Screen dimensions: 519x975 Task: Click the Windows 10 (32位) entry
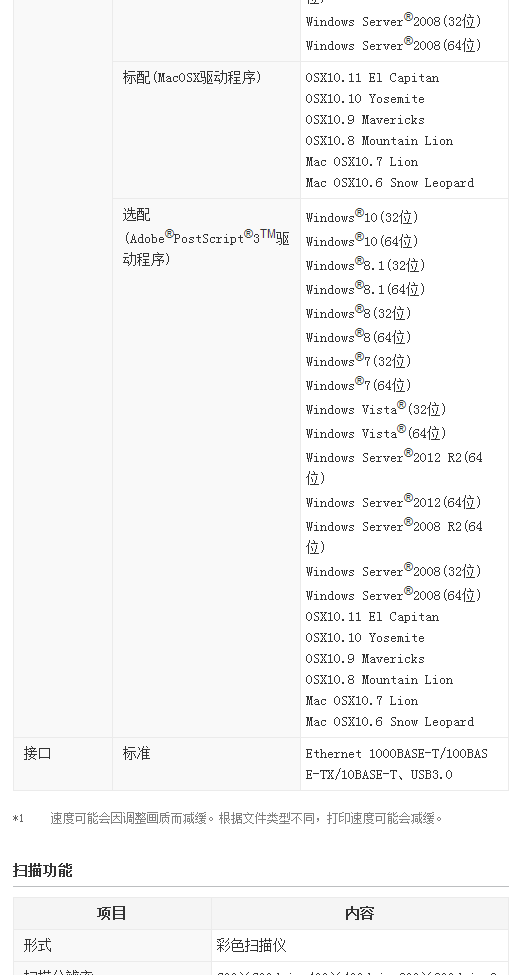[362, 216]
